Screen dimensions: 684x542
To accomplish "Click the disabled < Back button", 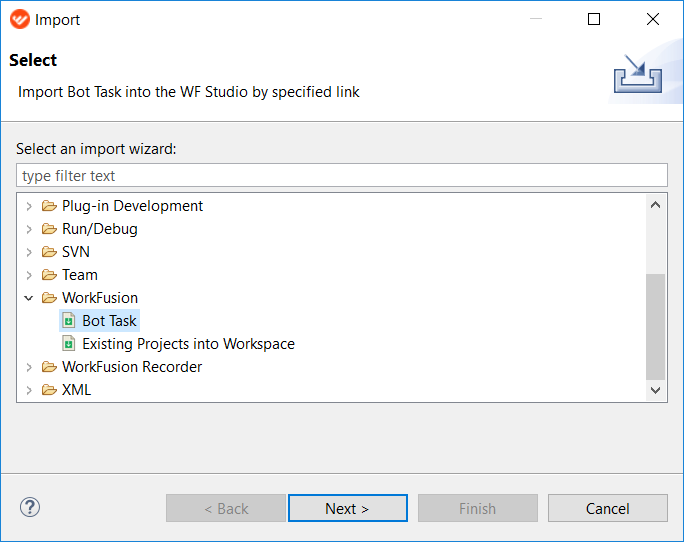I will pyautogui.click(x=226, y=508).
